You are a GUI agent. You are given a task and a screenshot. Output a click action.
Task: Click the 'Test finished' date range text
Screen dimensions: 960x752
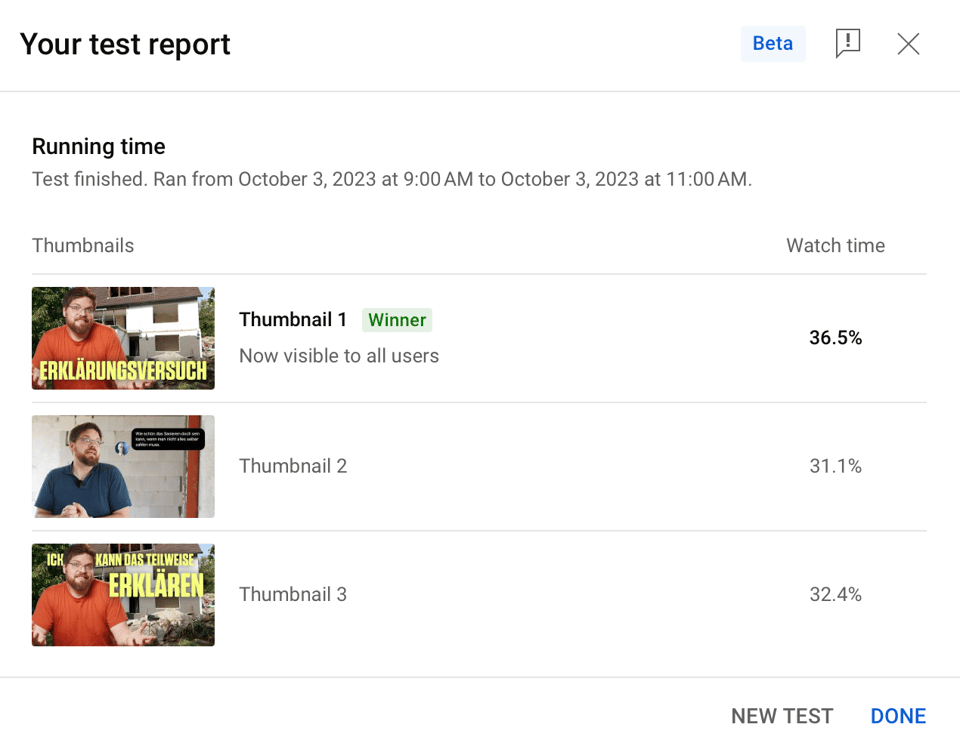(392, 180)
